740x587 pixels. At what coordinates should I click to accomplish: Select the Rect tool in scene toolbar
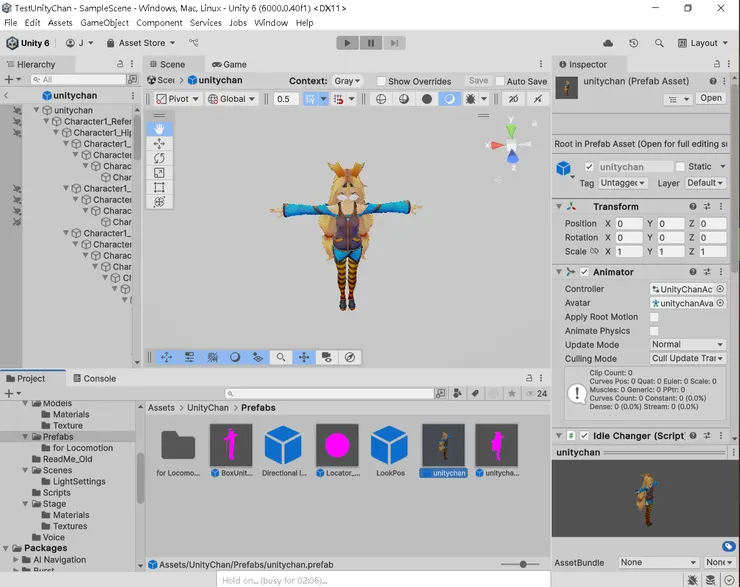pyautogui.click(x=159, y=187)
